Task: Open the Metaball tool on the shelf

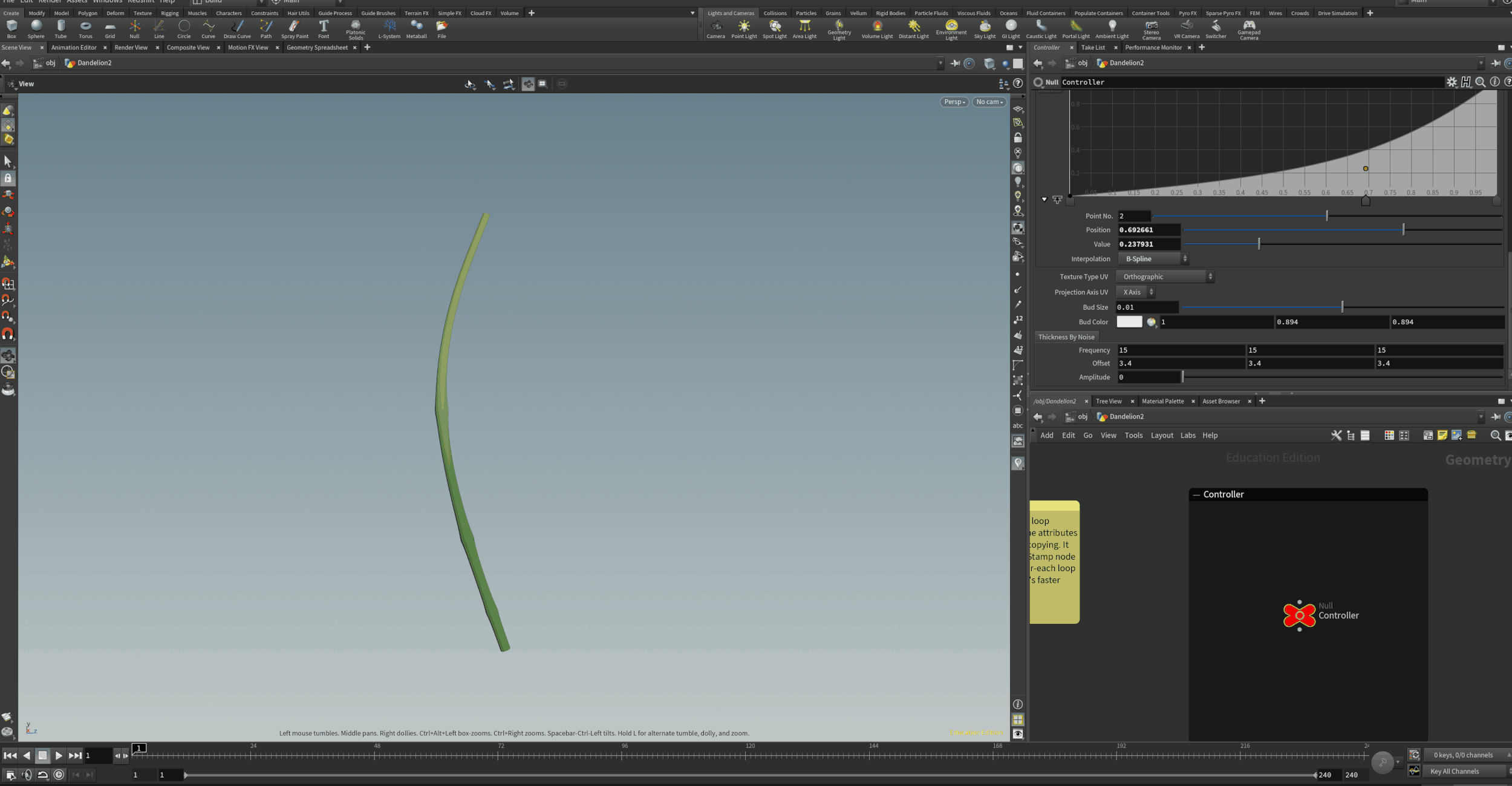Action: coord(416,28)
